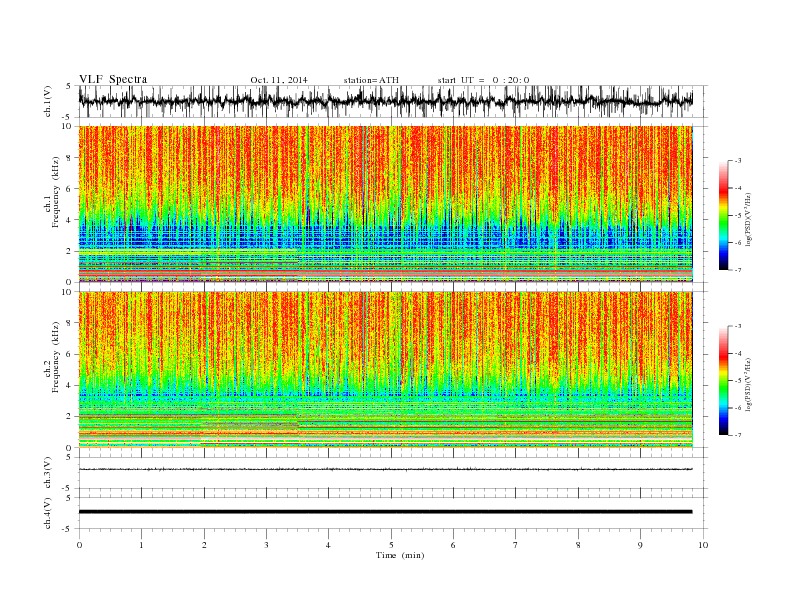This screenshot has height=612, width=792.
Task: Click the 'start UT = 0:20:0' text
Action: click(x=483, y=80)
